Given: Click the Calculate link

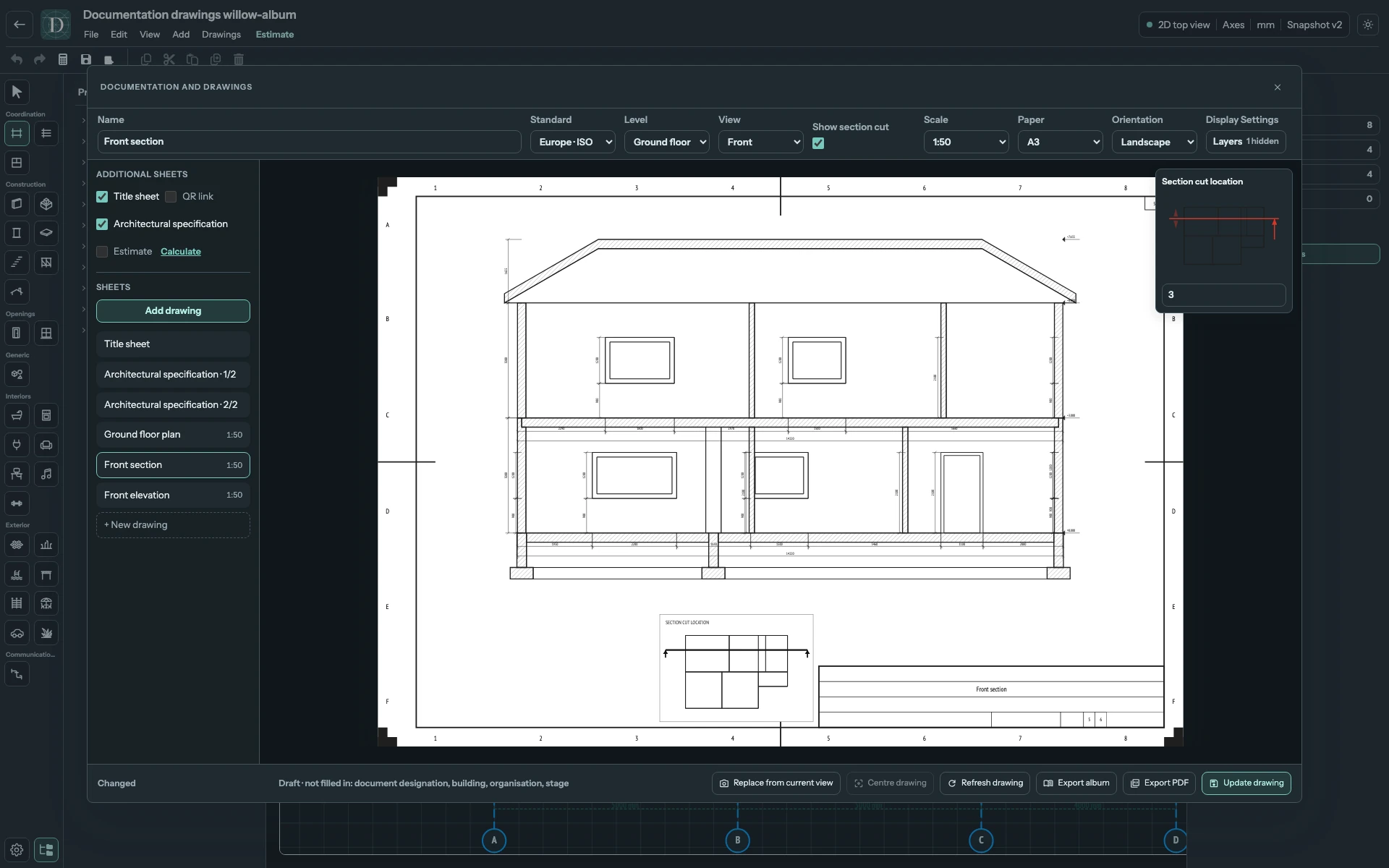Looking at the screenshot, I should click(181, 252).
